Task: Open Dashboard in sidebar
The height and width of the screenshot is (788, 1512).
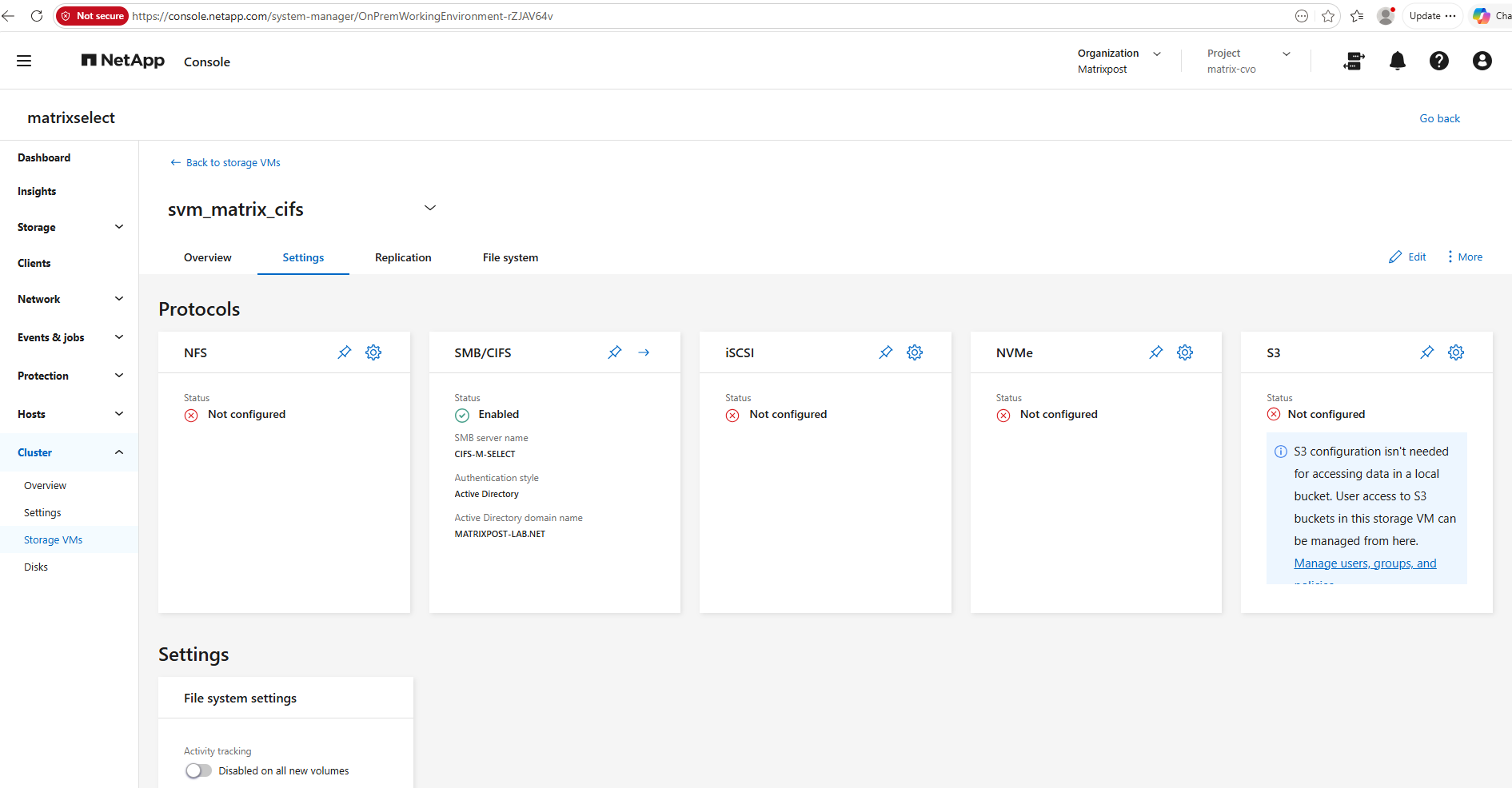Action: 44,157
